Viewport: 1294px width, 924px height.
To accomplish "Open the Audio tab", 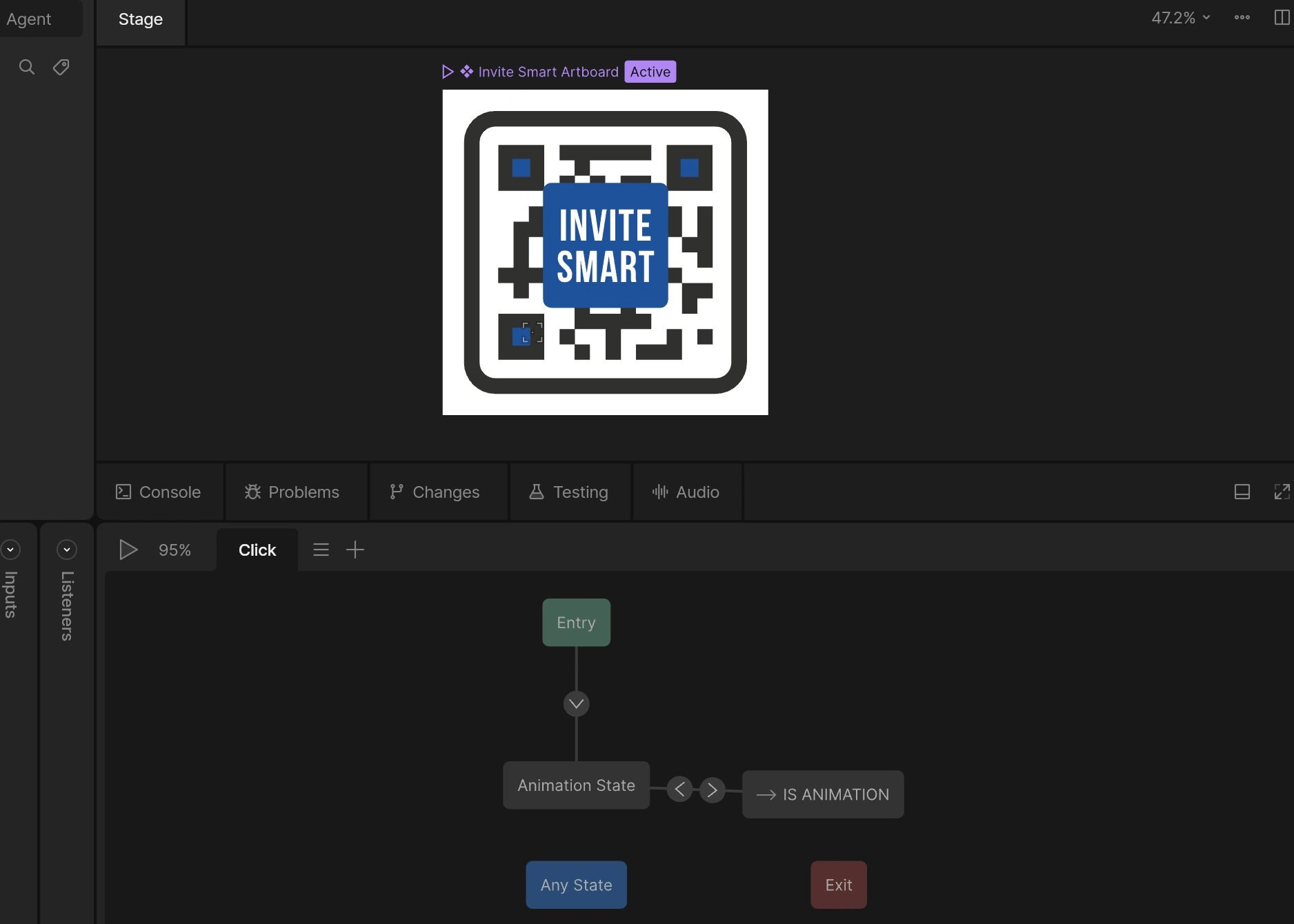I will [x=686, y=492].
